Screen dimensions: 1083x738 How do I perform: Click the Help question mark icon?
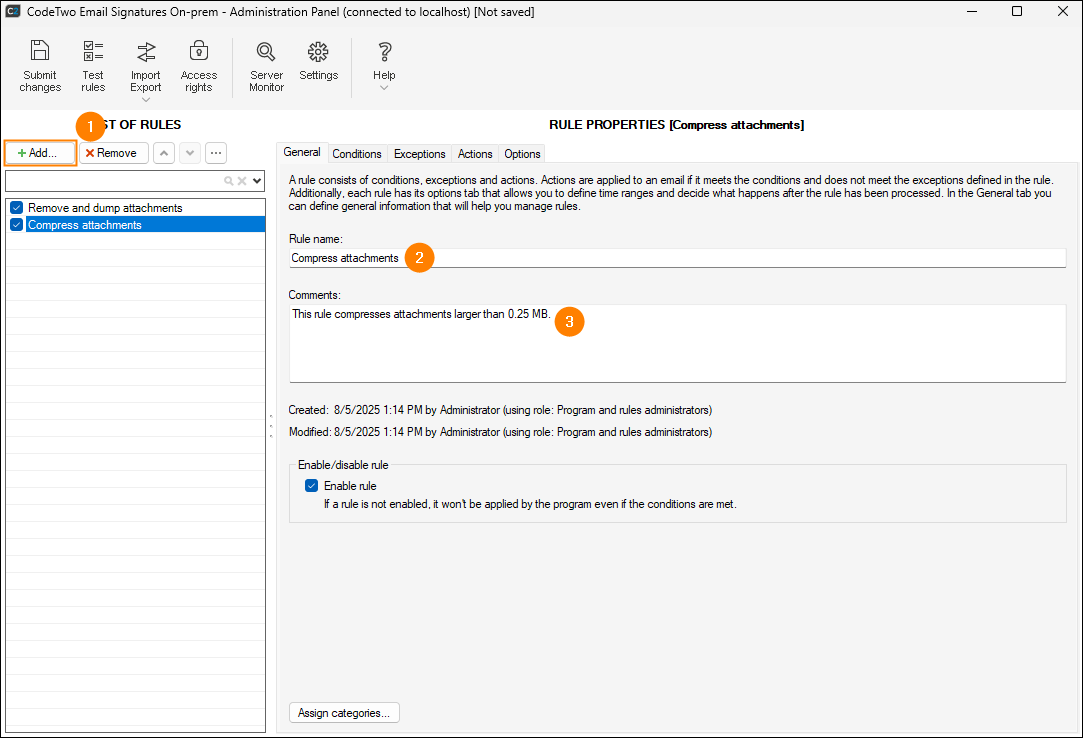pyautogui.click(x=384, y=52)
